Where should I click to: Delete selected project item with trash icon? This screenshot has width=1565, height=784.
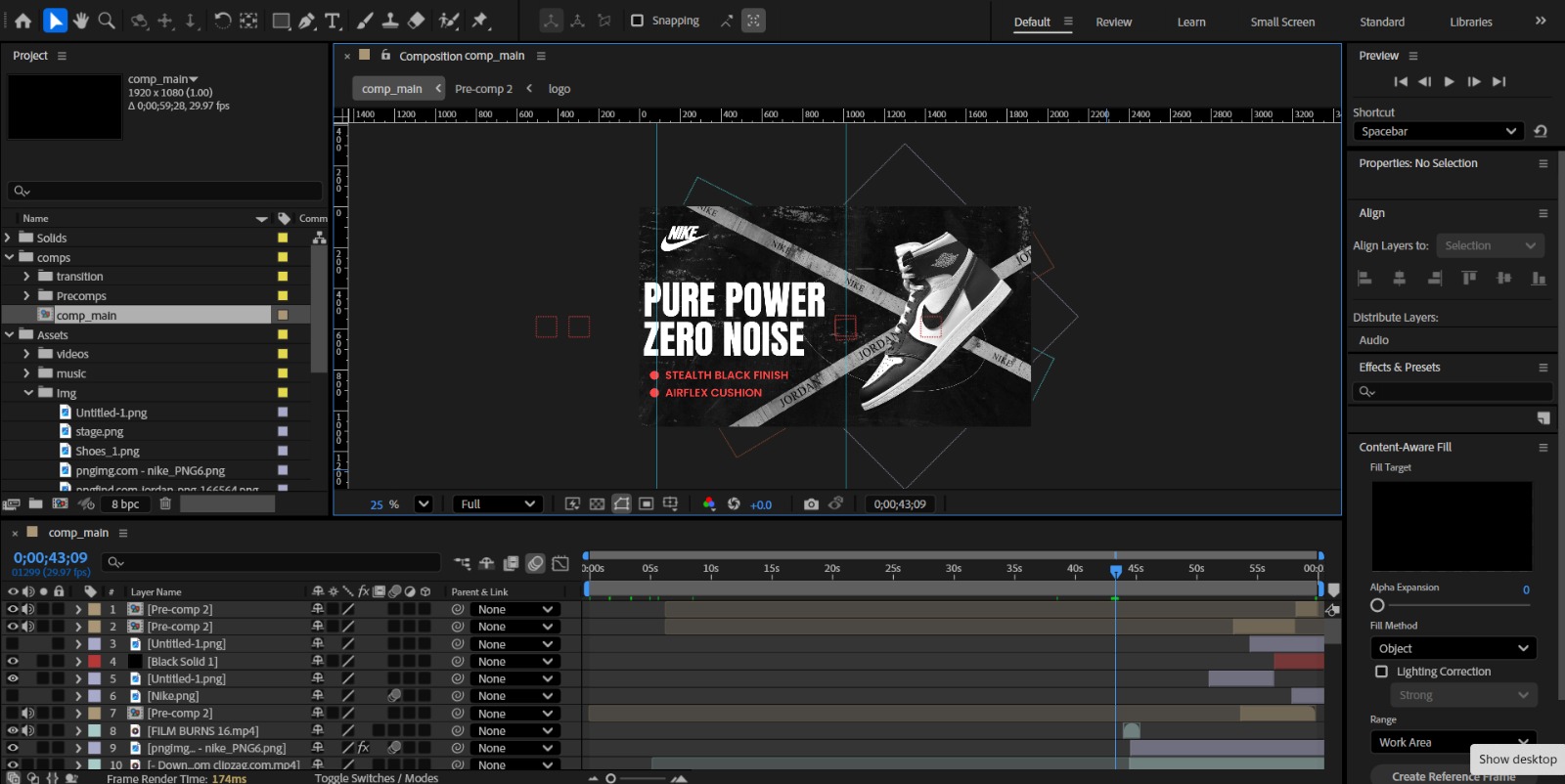point(165,504)
